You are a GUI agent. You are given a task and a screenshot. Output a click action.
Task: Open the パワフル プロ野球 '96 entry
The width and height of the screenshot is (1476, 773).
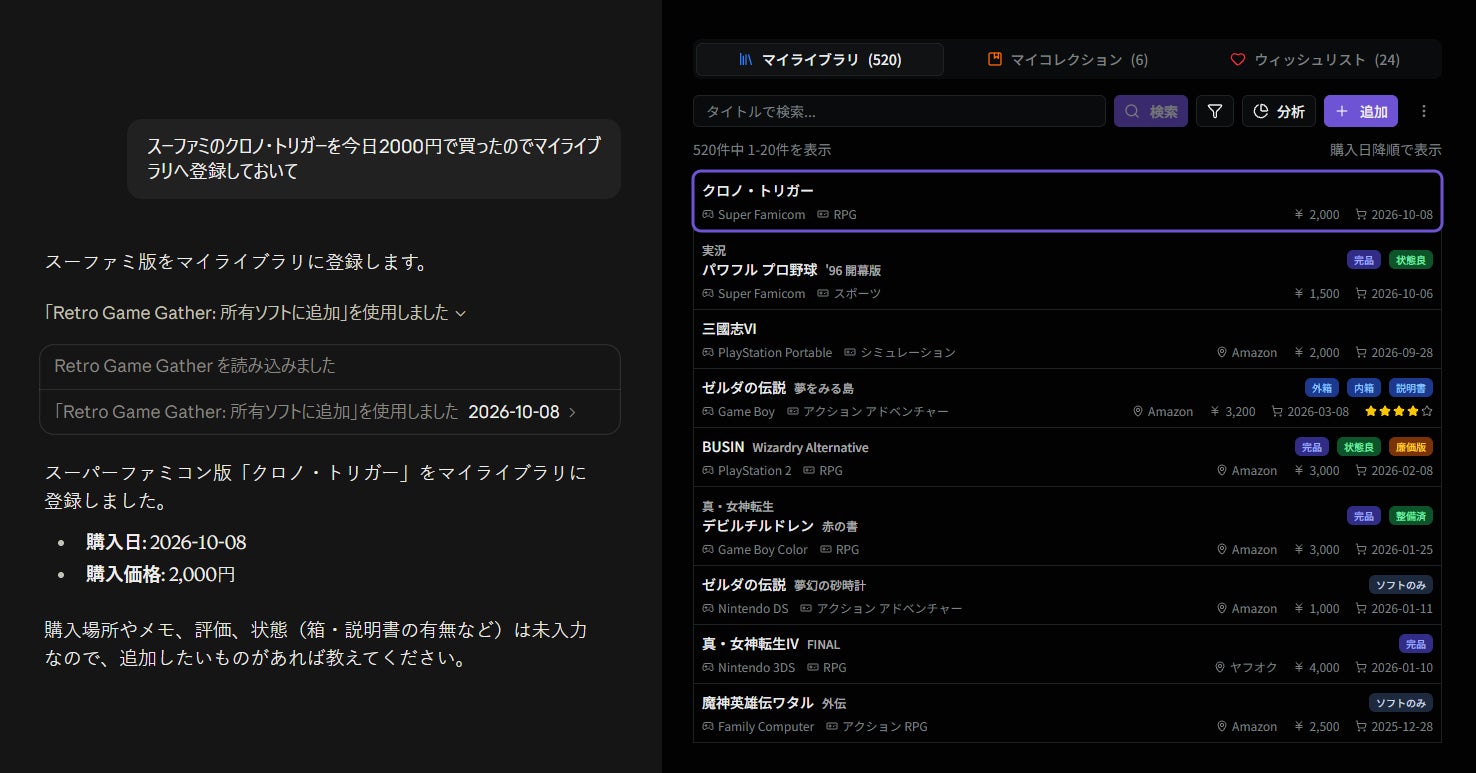(1067, 271)
